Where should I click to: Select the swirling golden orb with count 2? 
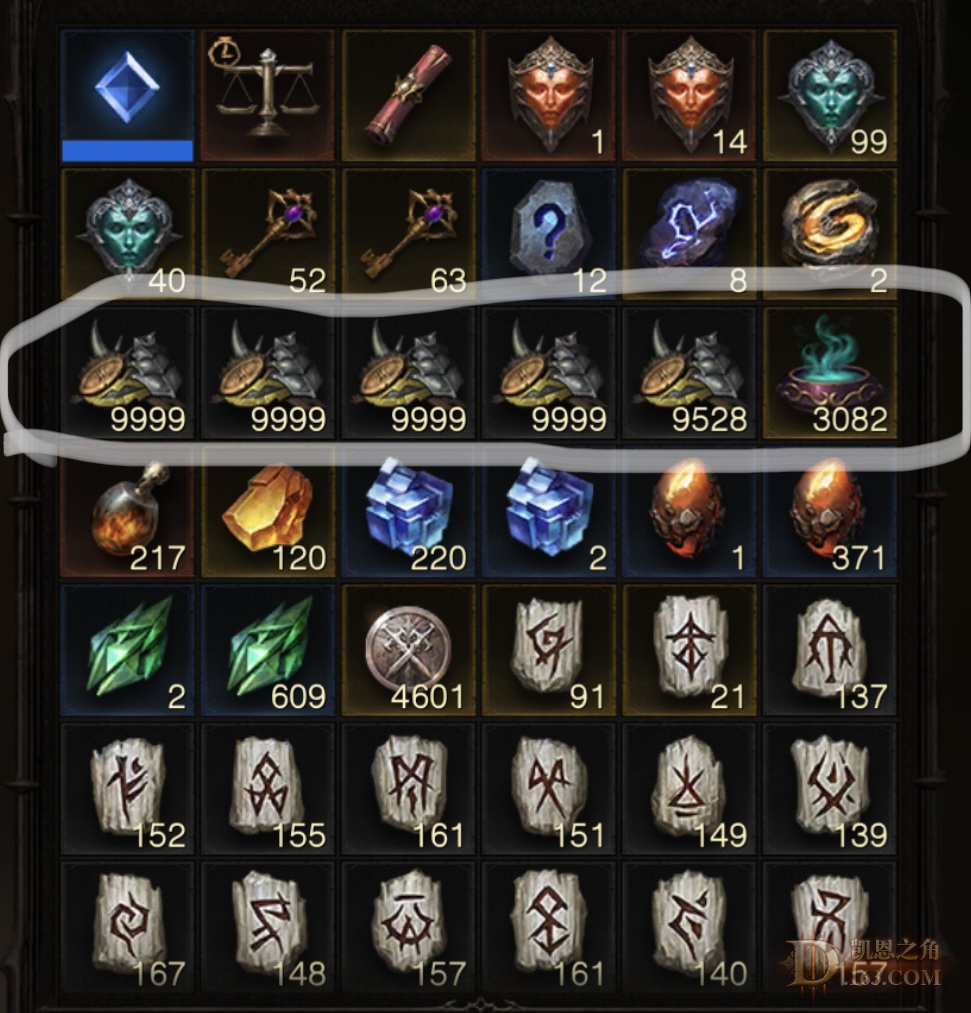(x=830, y=234)
